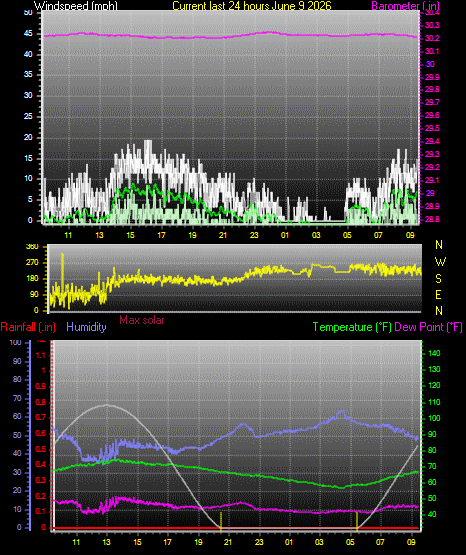Viewport: 466px width, 555px height.
Task: Click hour '17' under the windspeed chart
Action: pos(161,235)
